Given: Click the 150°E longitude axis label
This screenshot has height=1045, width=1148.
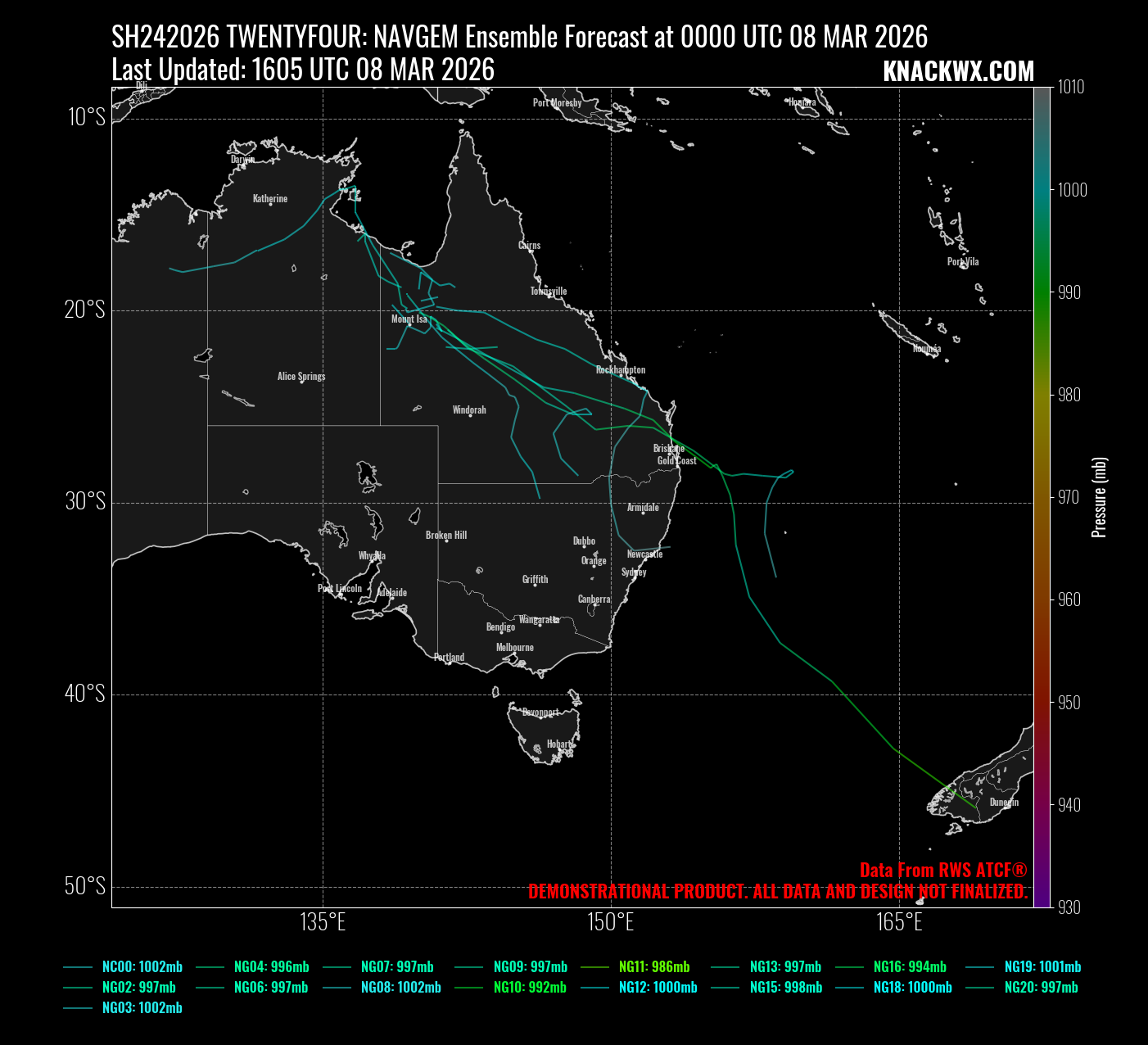Looking at the screenshot, I should pyautogui.click(x=610, y=922).
